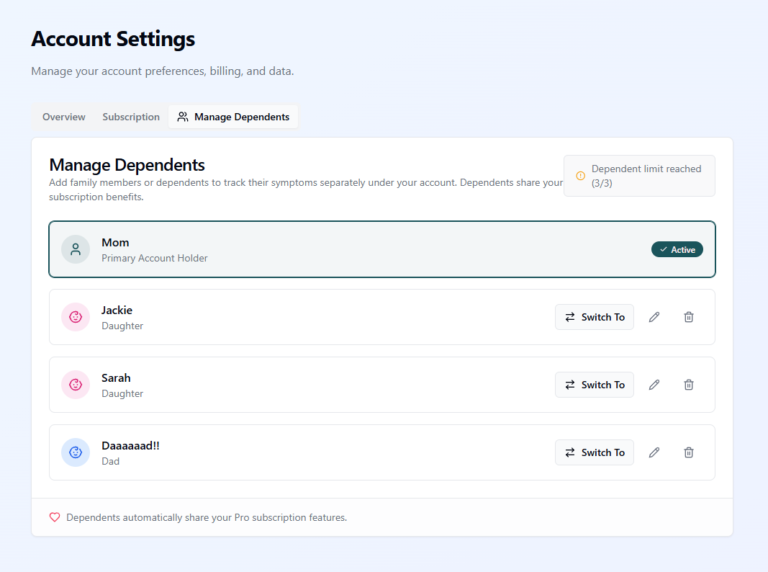The height and width of the screenshot is (572, 768).
Task: Delete Jackie using the trash icon
Action: point(689,317)
